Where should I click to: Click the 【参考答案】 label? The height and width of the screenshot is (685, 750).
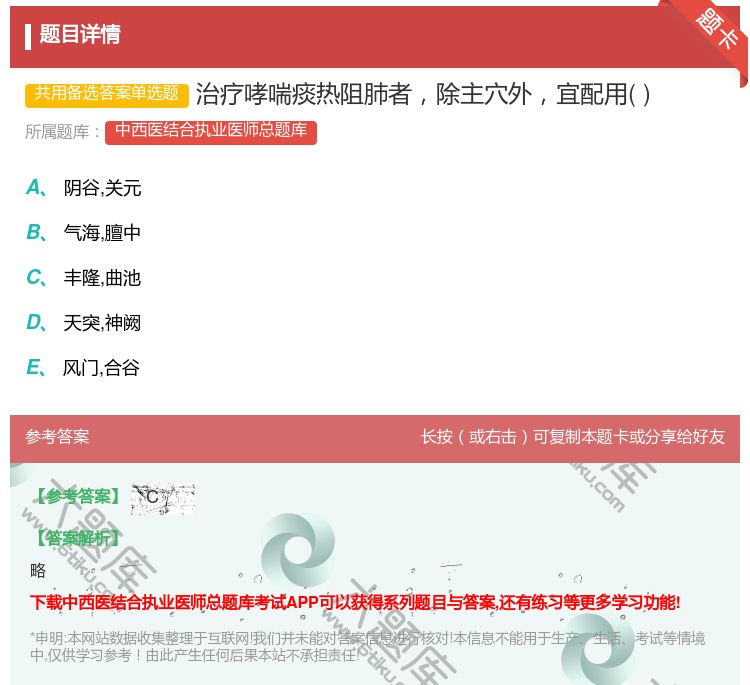tap(78, 497)
